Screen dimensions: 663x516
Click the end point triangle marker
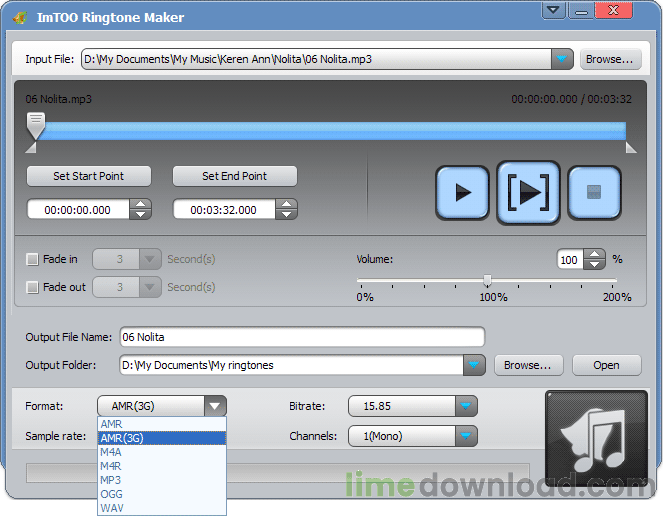tap(631, 148)
